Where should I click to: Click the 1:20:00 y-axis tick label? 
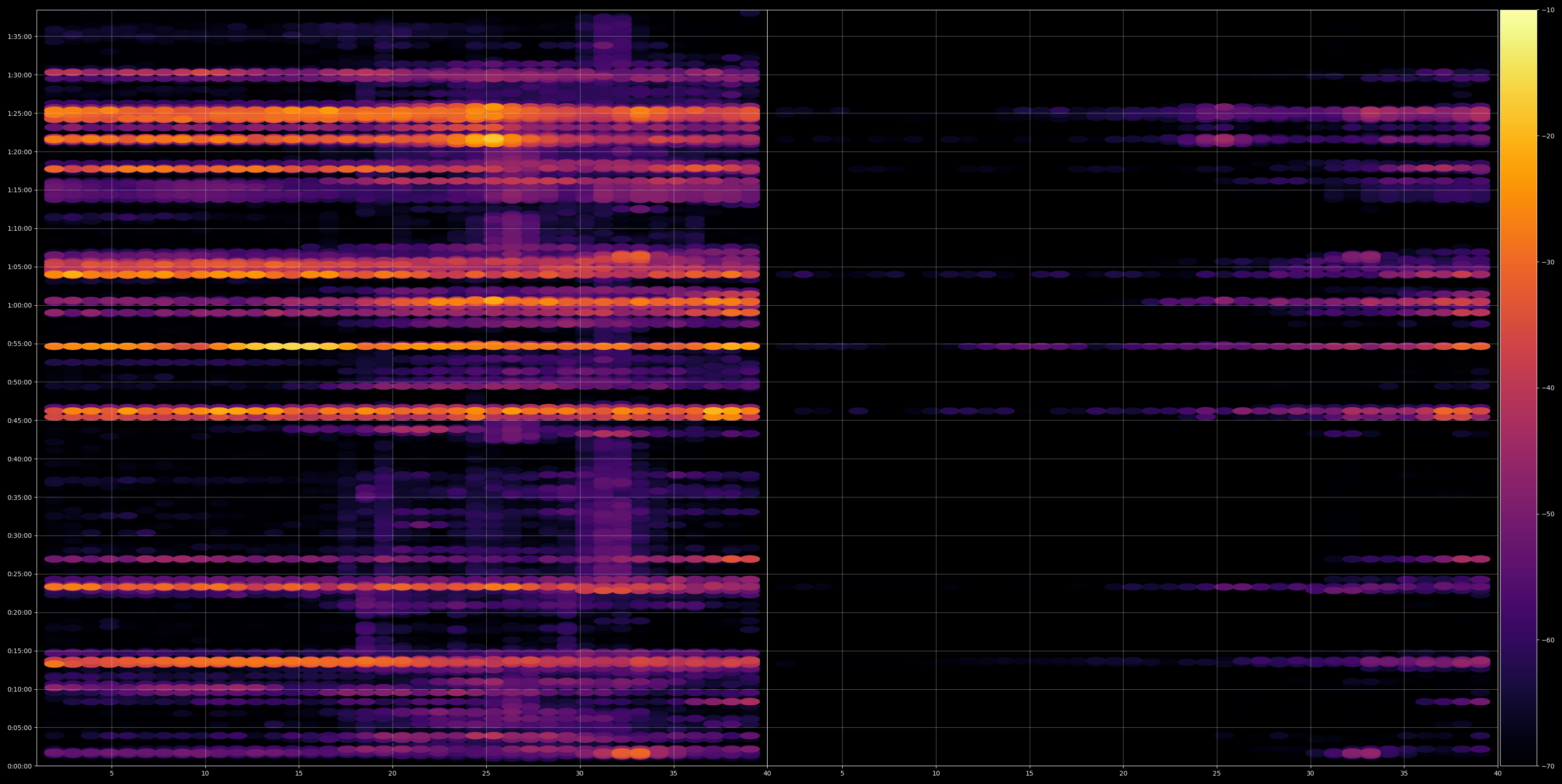click(x=19, y=151)
